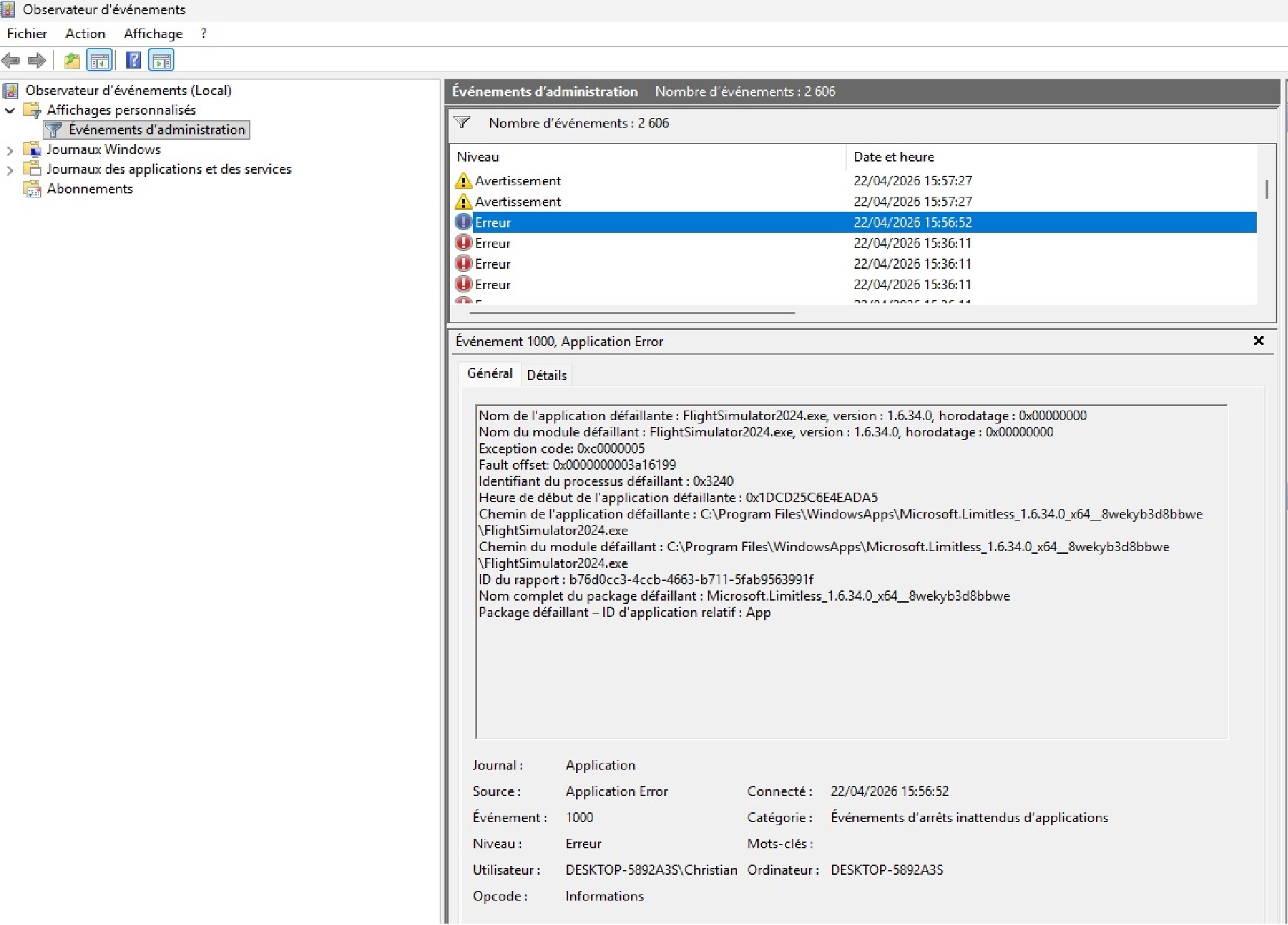The width and height of the screenshot is (1288, 925).
Task: Select Abonnements in the tree
Action: pos(90,189)
